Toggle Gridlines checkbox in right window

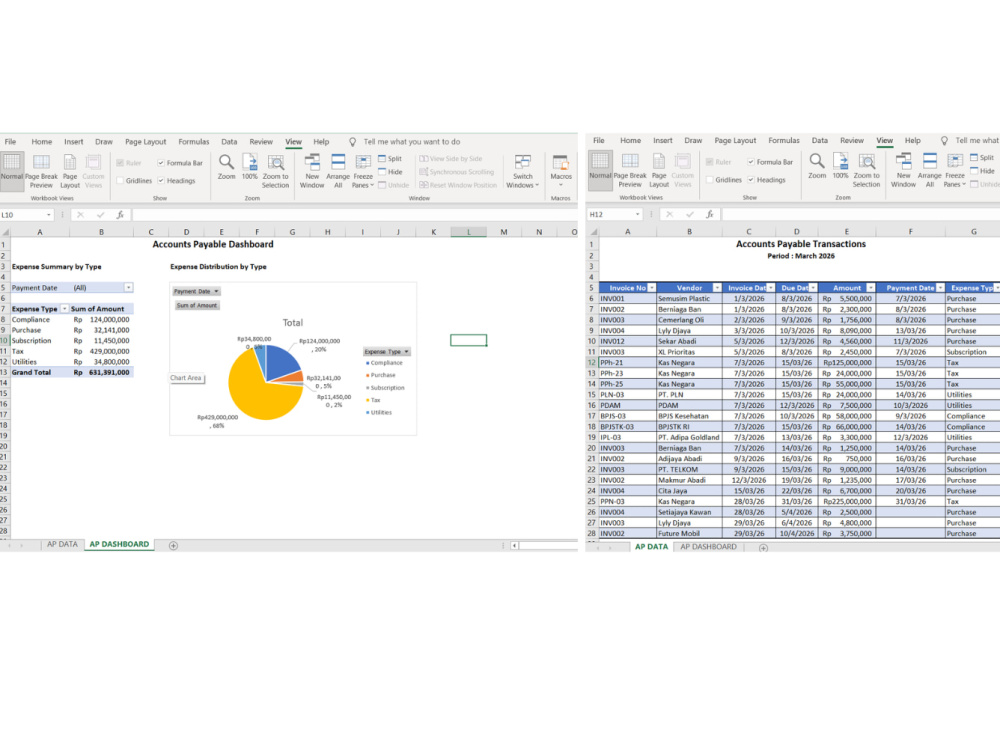[710, 180]
